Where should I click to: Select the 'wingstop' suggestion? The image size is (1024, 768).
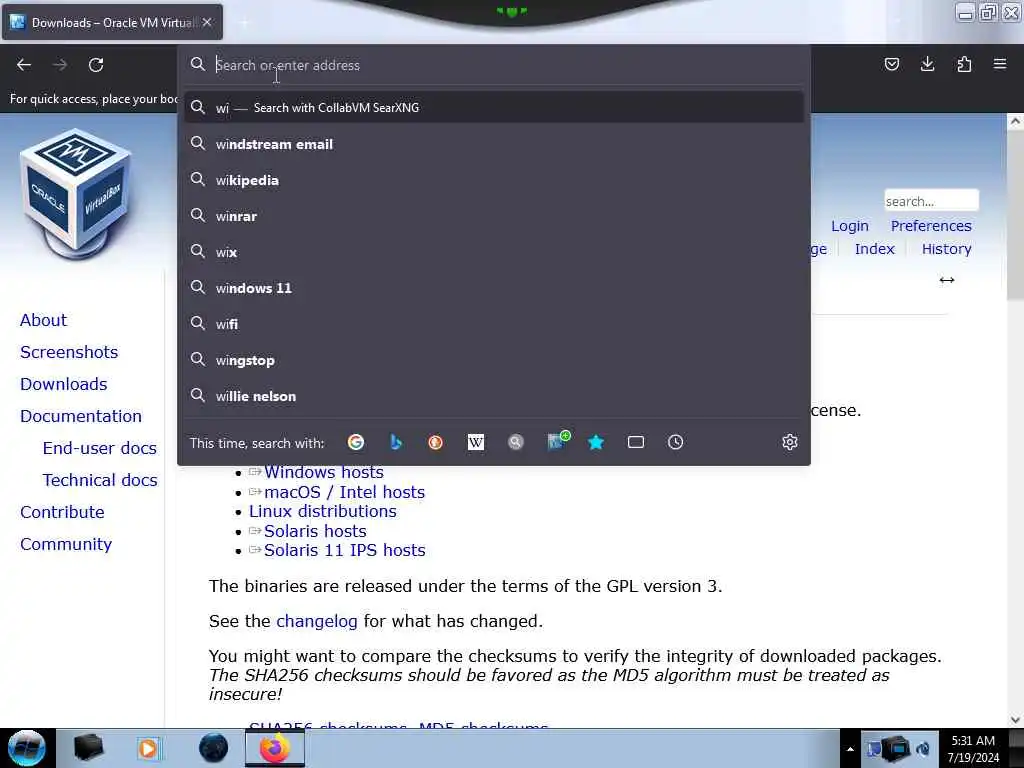494,360
